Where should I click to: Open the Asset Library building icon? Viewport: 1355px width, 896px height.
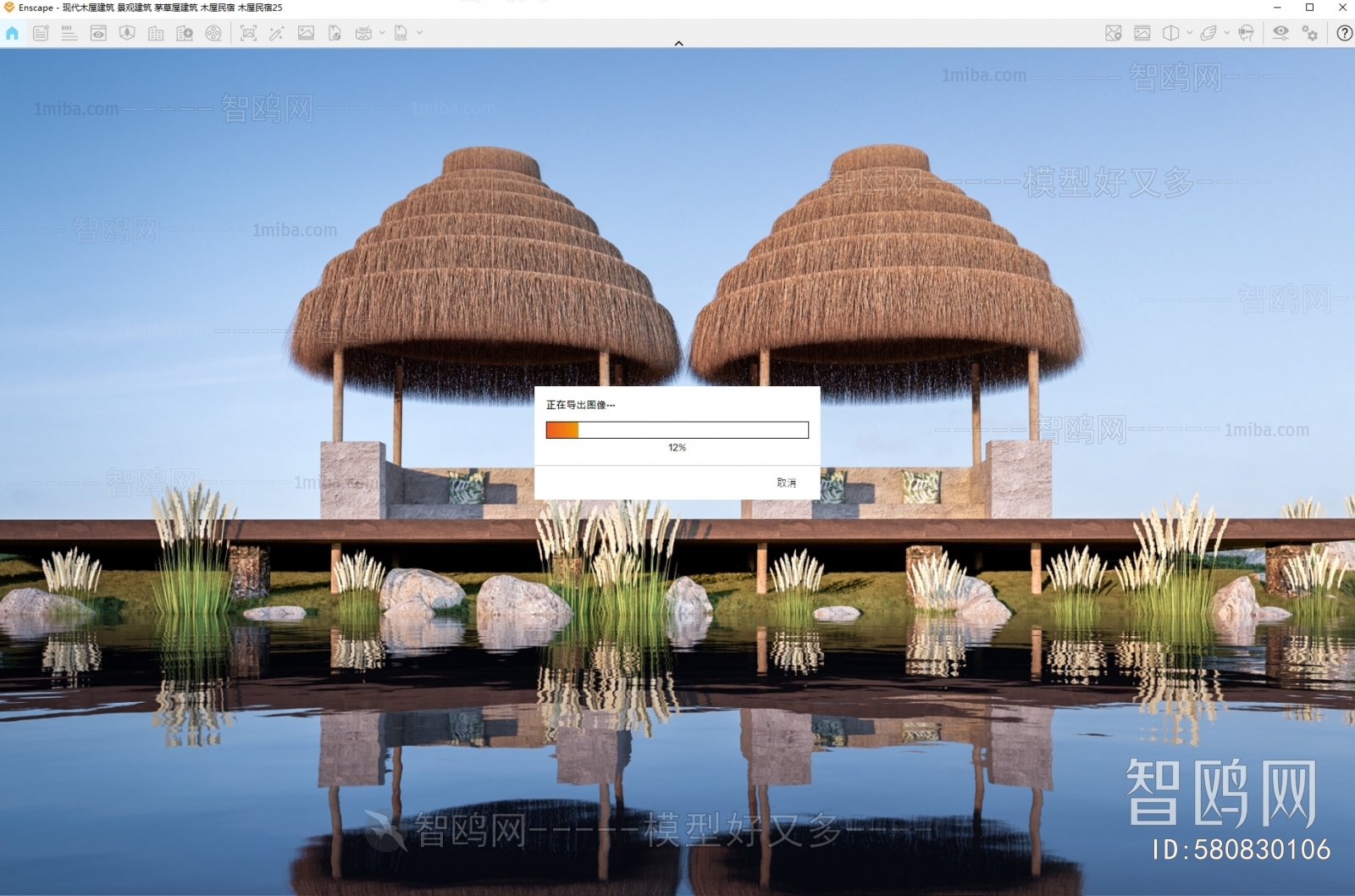coord(156,33)
